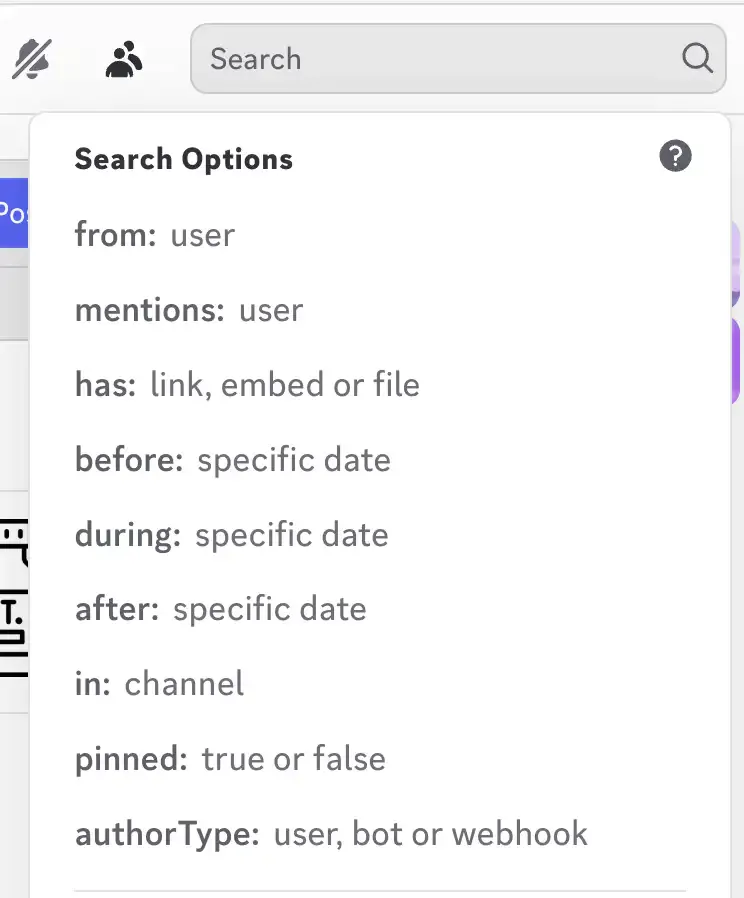Choose "authorType: user, bot or webhook" filter
The height and width of the screenshot is (898, 744).
point(331,834)
